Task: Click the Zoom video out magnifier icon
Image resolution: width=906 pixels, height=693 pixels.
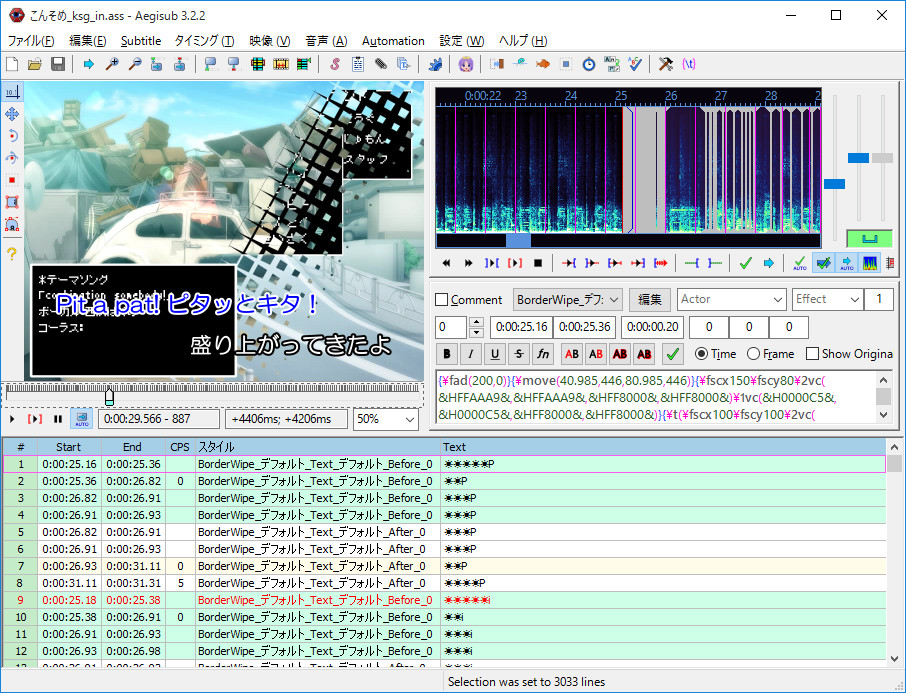Action: 135,64
